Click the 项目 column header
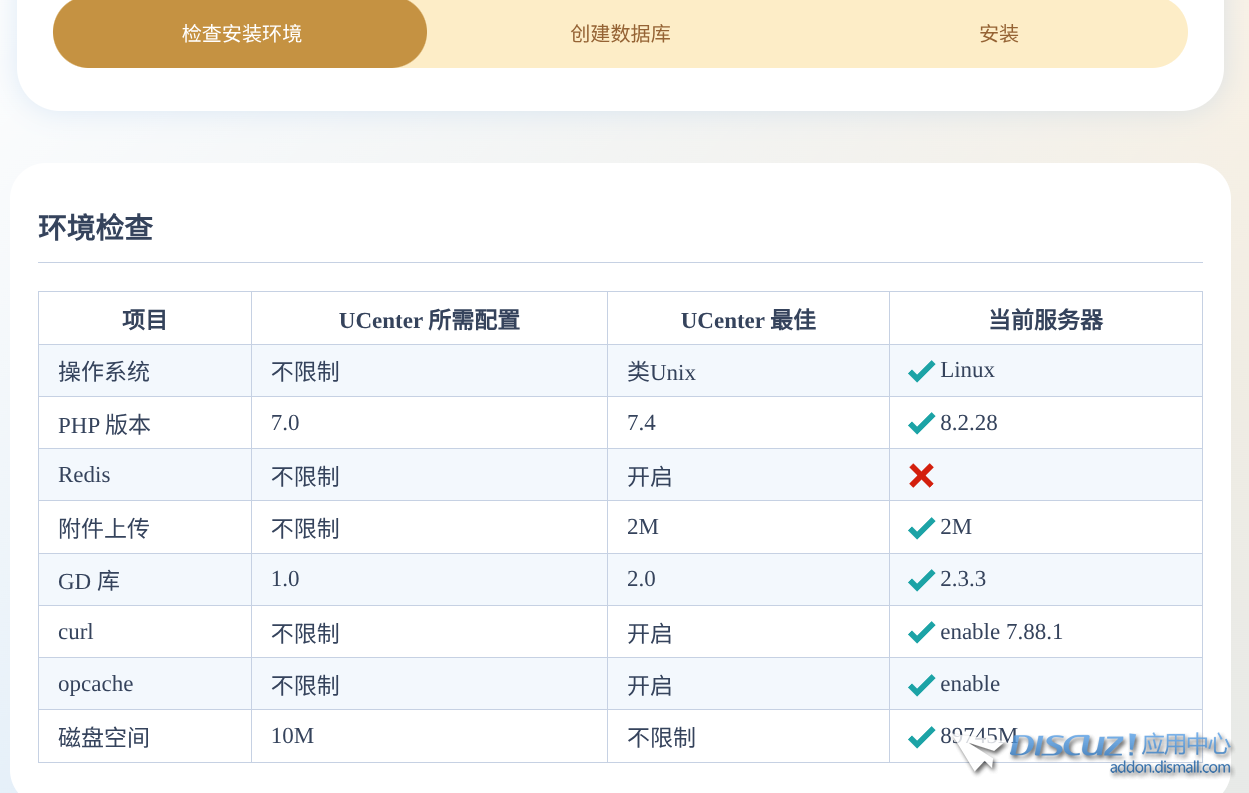Viewport: 1249px width, 793px height. (145, 319)
